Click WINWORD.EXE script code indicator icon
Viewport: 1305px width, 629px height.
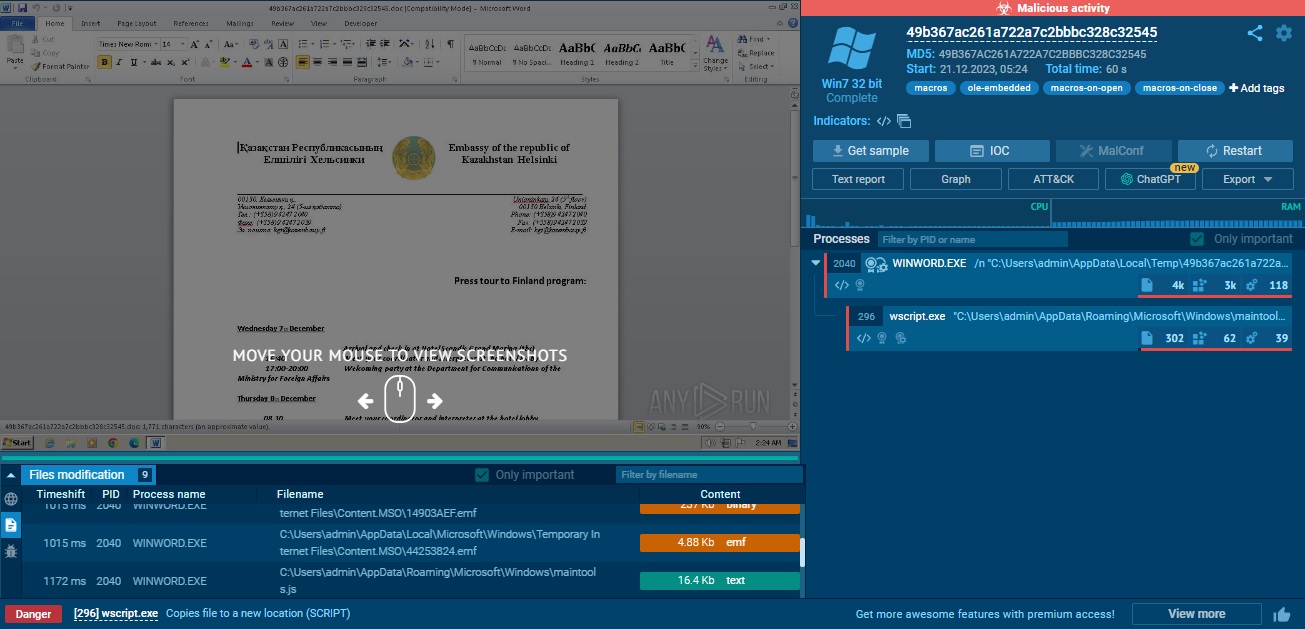[x=842, y=285]
